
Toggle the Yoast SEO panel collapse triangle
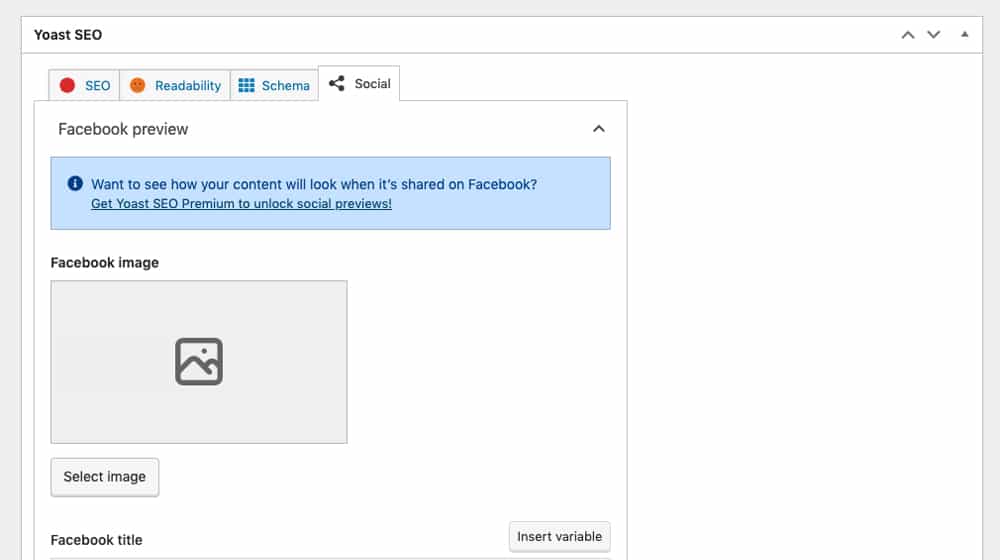coord(964,34)
